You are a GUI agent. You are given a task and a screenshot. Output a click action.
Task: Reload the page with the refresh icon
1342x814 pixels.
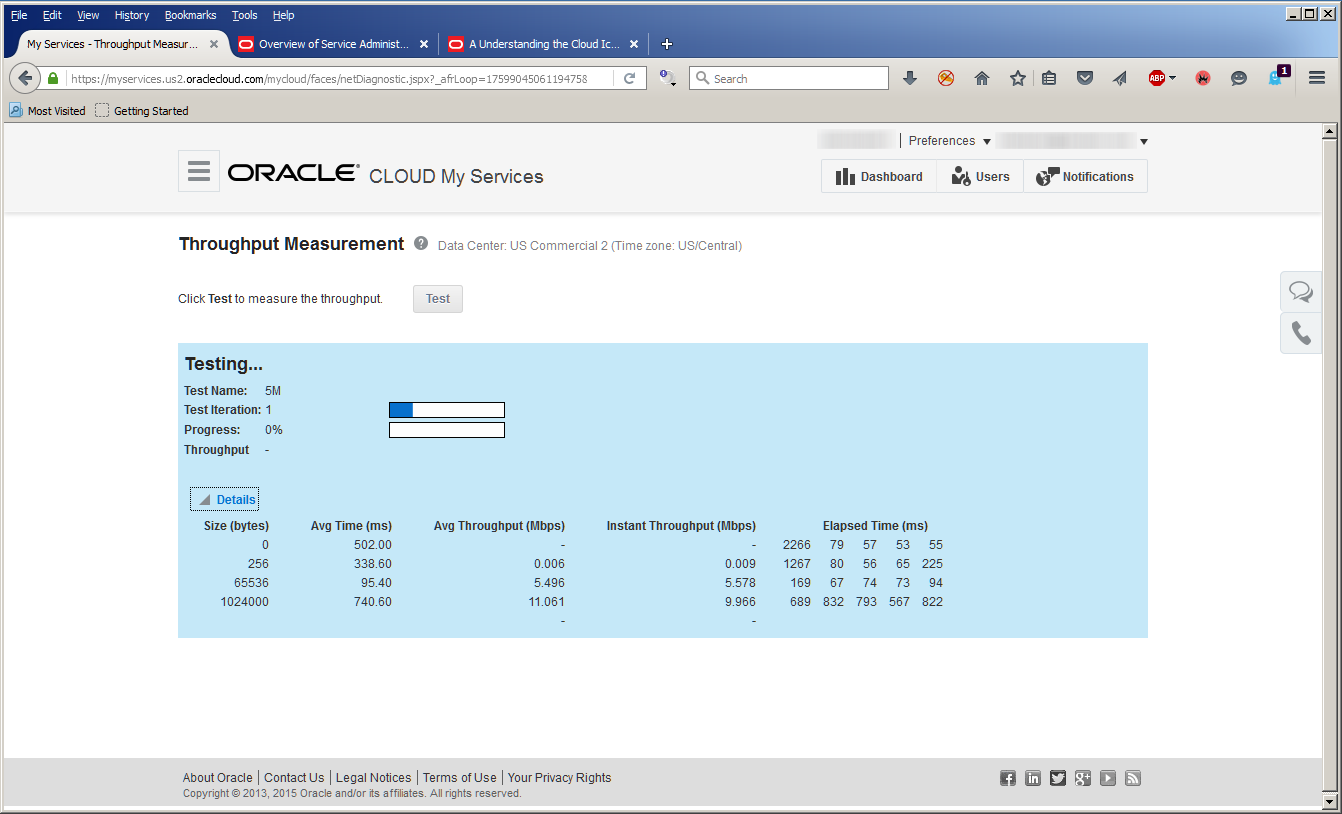pos(629,78)
